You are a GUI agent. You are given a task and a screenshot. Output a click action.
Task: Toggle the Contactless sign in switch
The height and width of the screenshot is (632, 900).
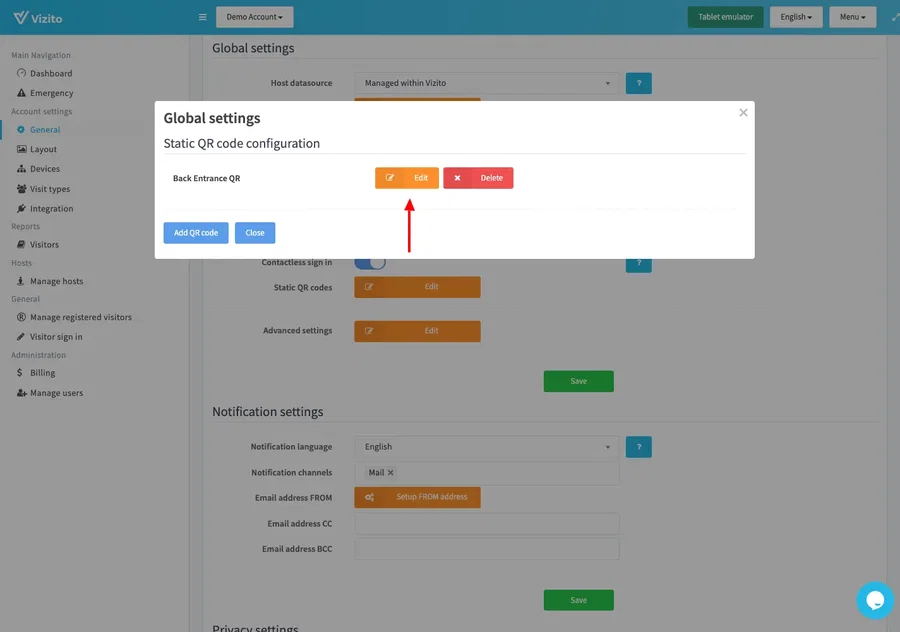coord(370,263)
